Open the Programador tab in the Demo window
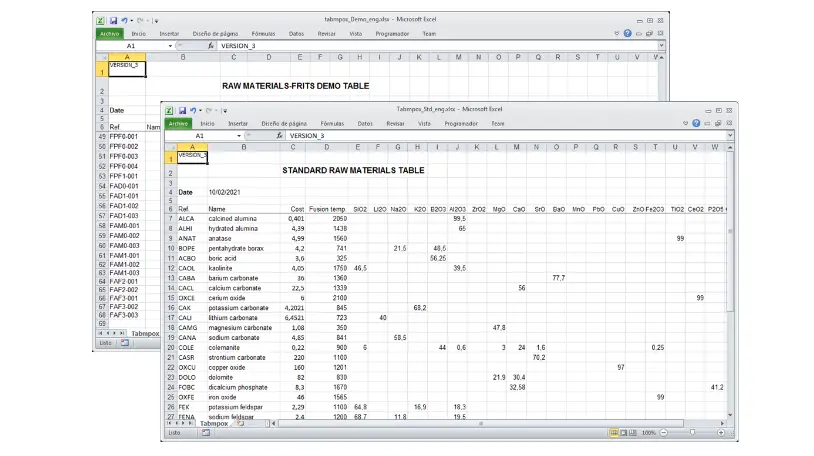 (x=391, y=33)
